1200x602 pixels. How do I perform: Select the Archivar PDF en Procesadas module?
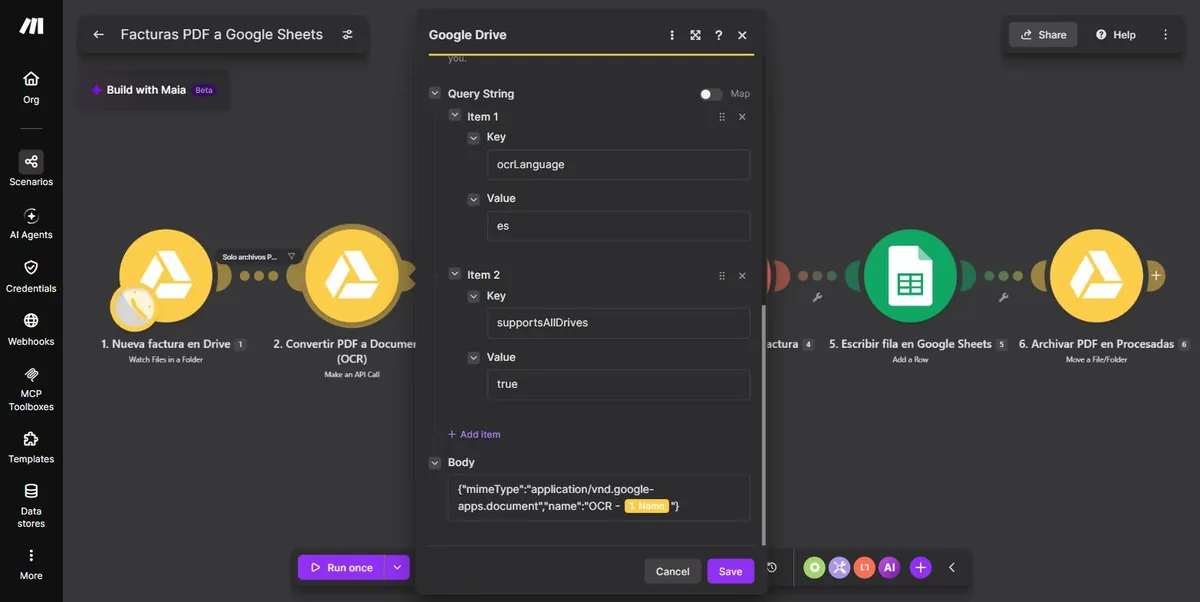point(1096,275)
